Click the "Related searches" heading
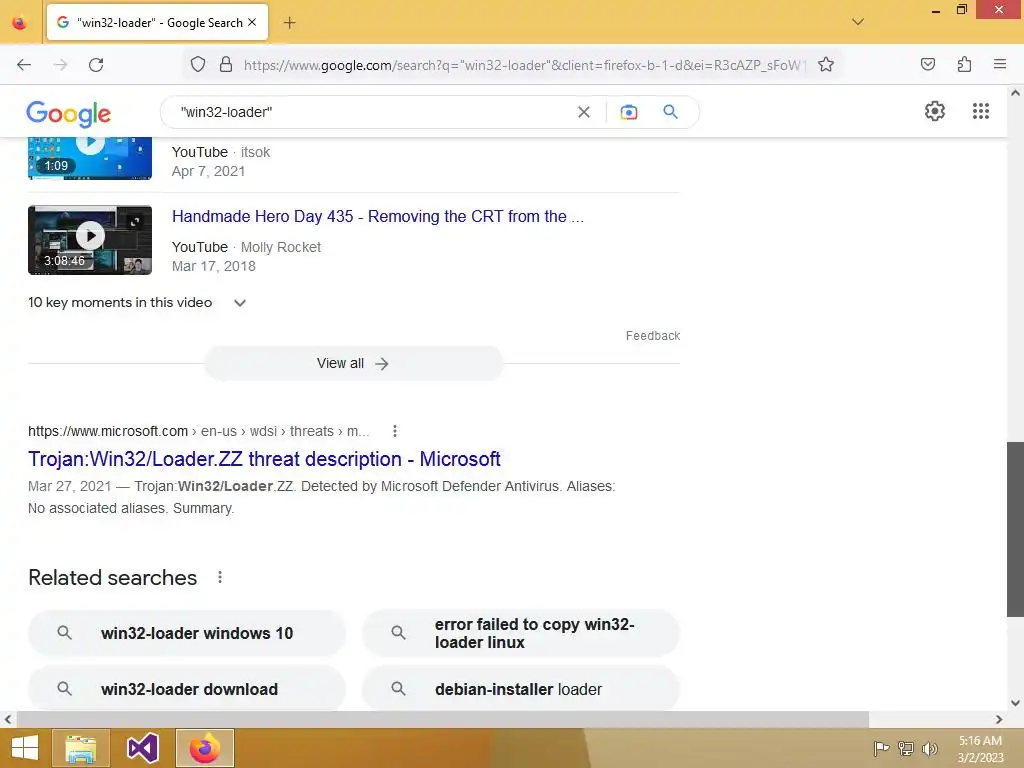The image size is (1024, 768). [112, 577]
